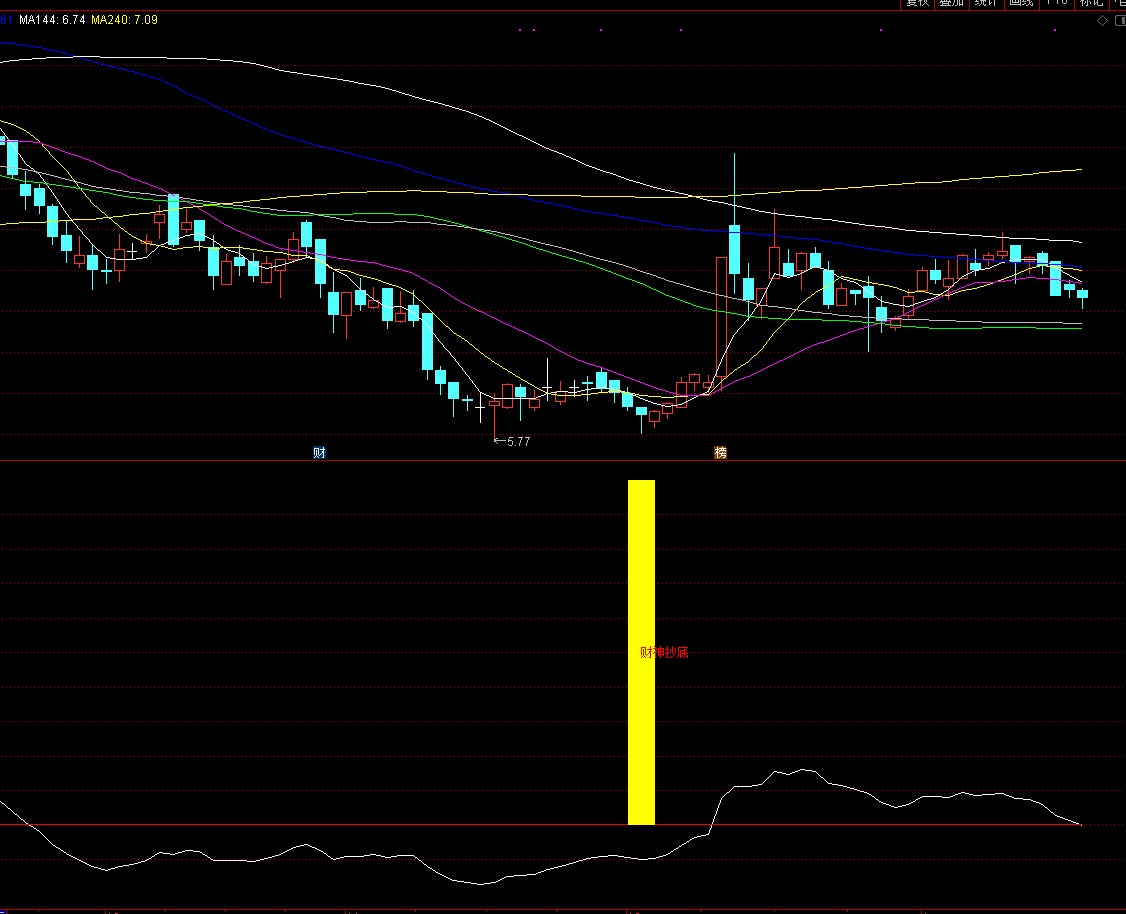
Task: Select the 画线 drawing tool
Action: click(1020, 3)
